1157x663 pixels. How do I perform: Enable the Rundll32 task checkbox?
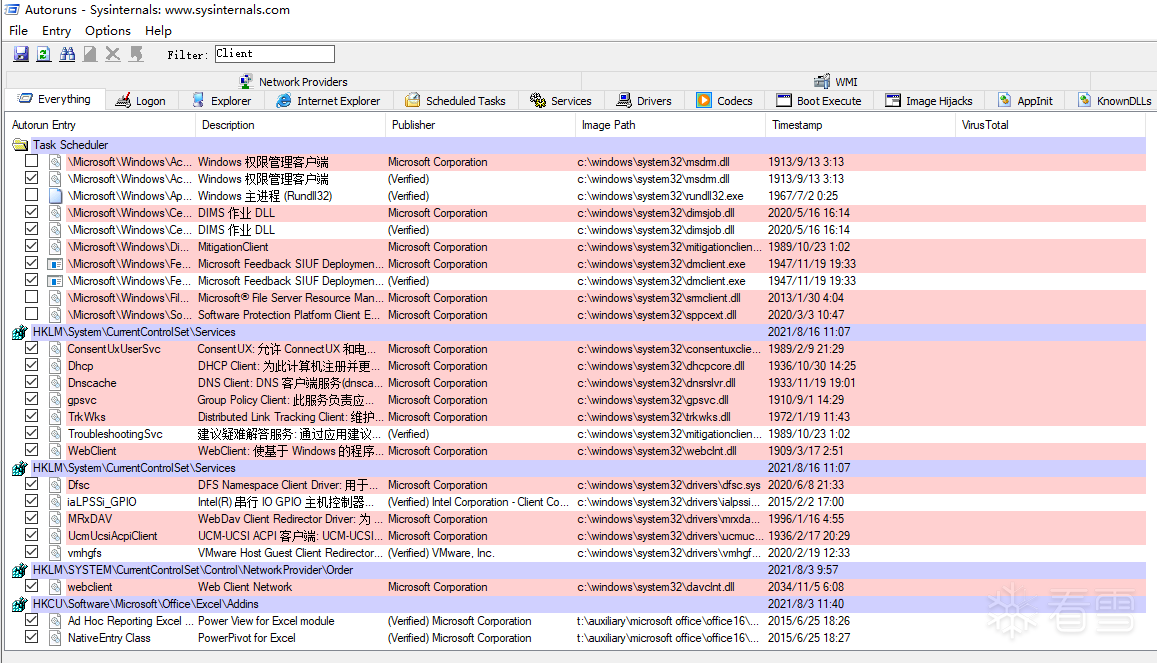pos(31,195)
